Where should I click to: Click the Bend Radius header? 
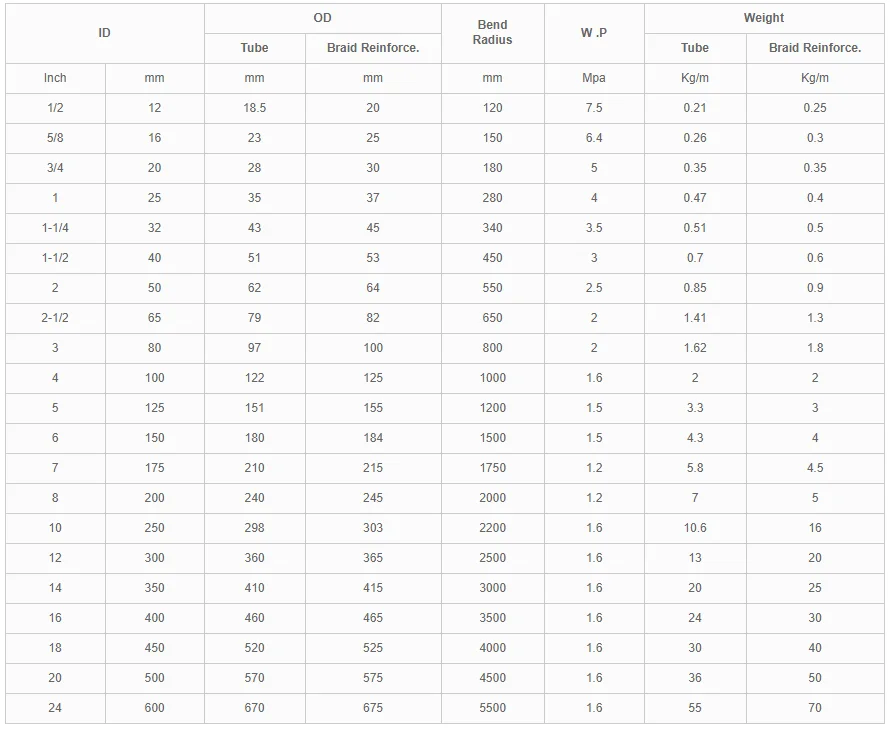pyautogui.click(x=492, y=33)
